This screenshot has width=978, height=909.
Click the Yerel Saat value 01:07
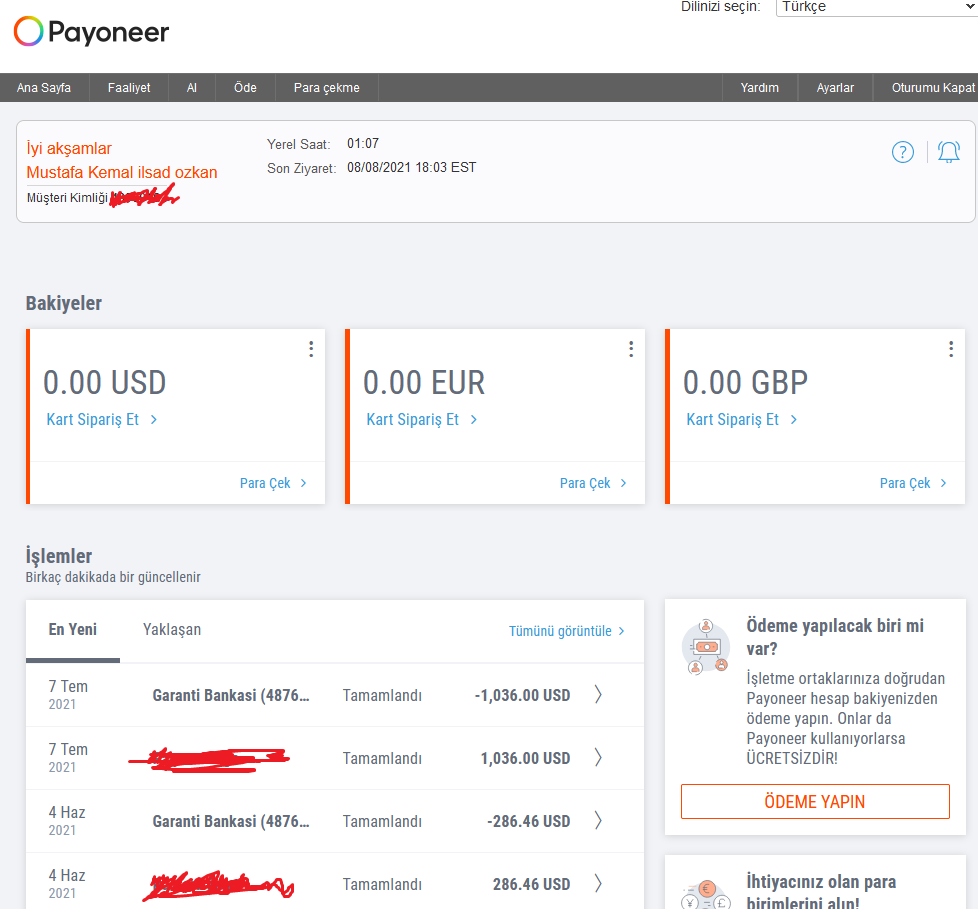pos(363,143)
